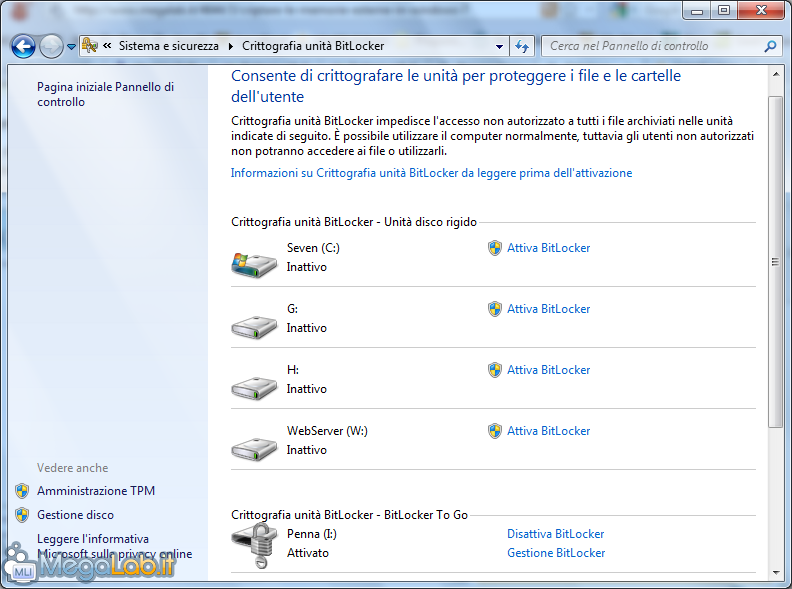Click the Seven (C:) Windows drive icon
This screenshot has height=589, width=792.
[x=254, y=264]
